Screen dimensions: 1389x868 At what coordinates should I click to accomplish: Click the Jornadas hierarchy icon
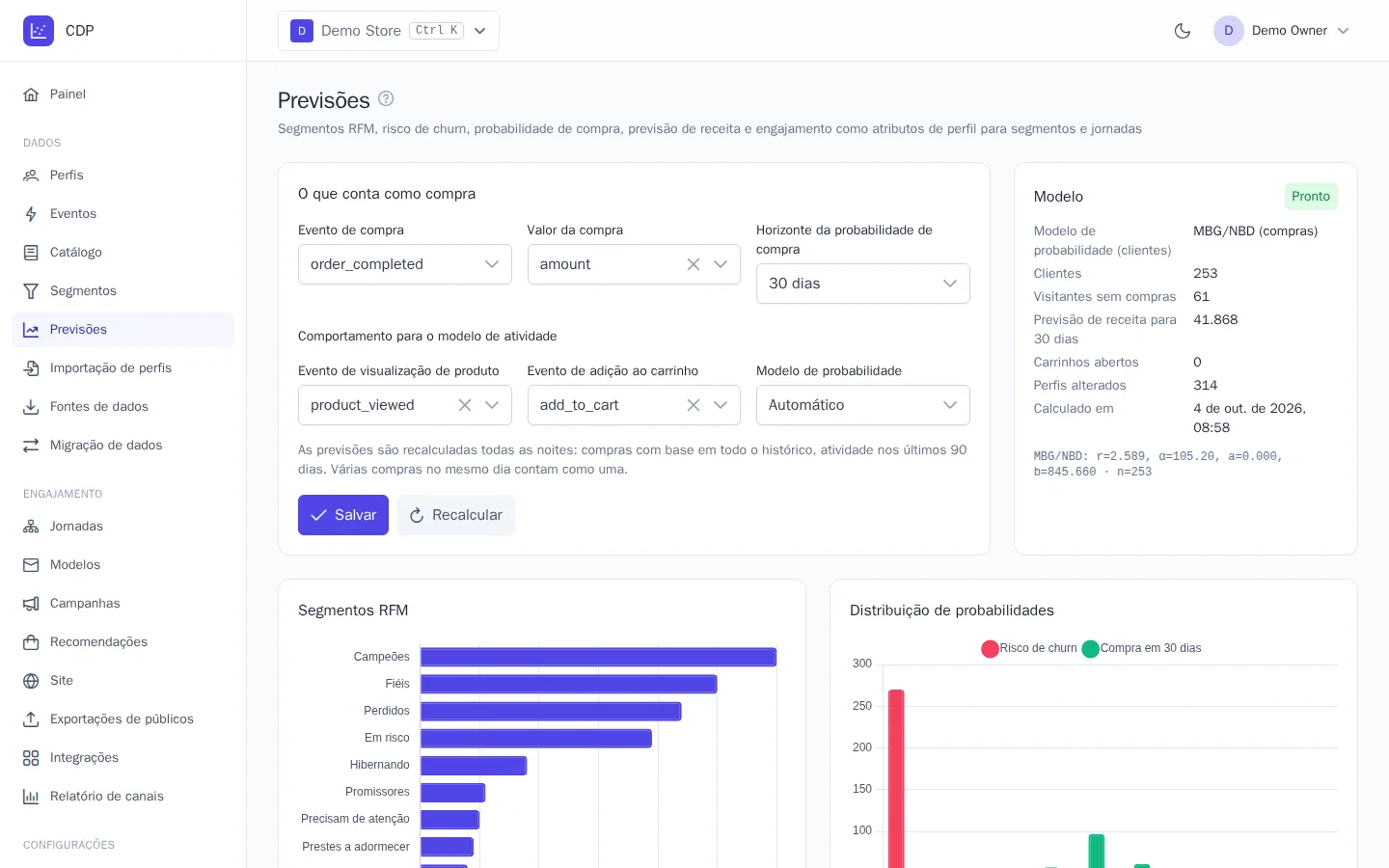(x=31, y=527)
